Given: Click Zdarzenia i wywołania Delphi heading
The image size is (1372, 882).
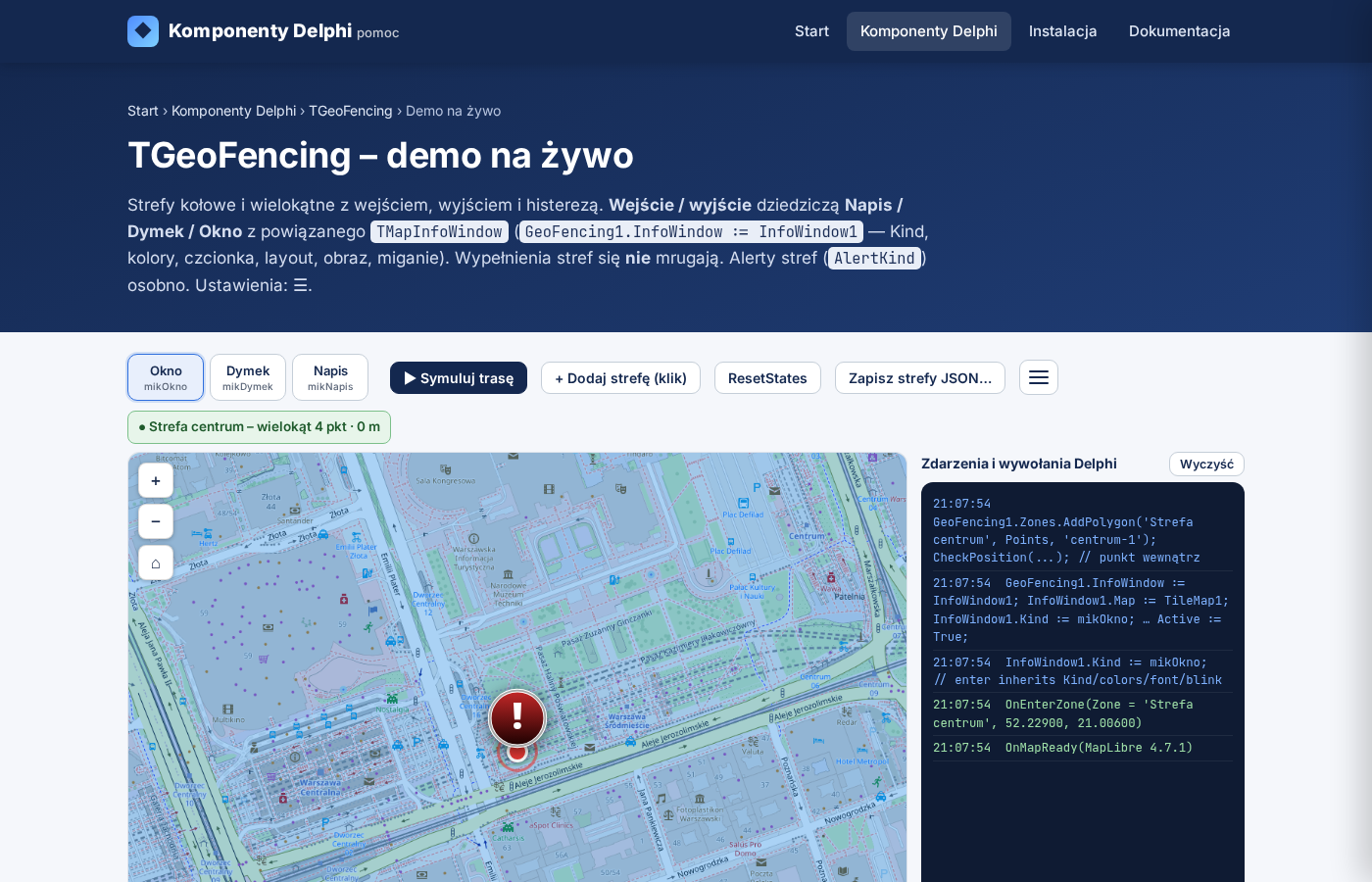Looking at the screenshot, I should pyautogui.click(x=1019, y=464).
